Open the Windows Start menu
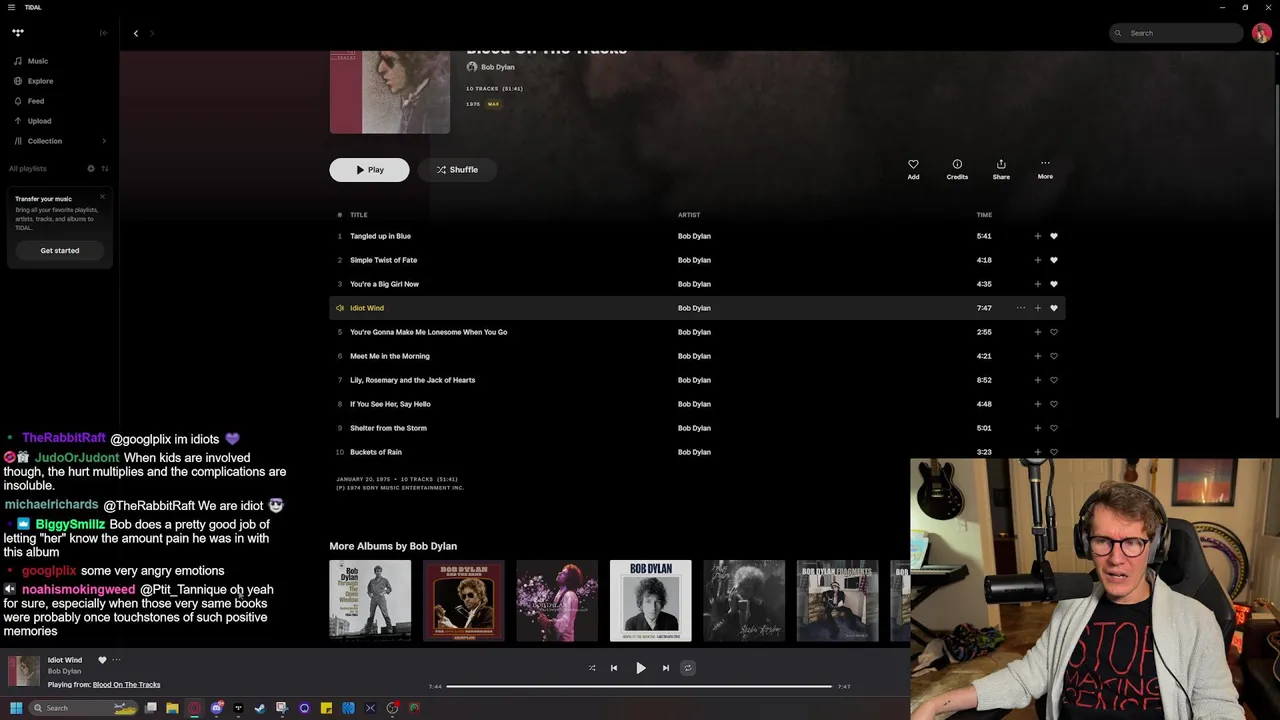 16,708
